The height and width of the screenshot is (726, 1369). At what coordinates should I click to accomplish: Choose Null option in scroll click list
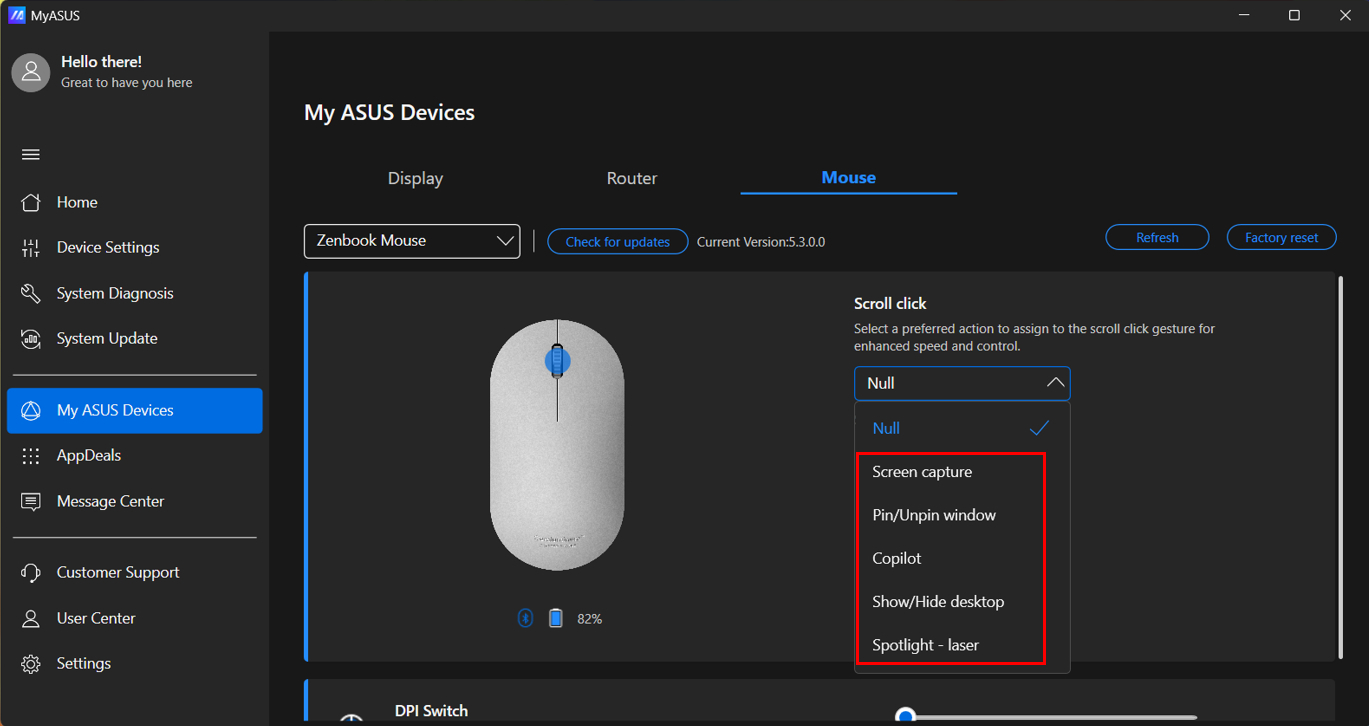pos(962,428)
